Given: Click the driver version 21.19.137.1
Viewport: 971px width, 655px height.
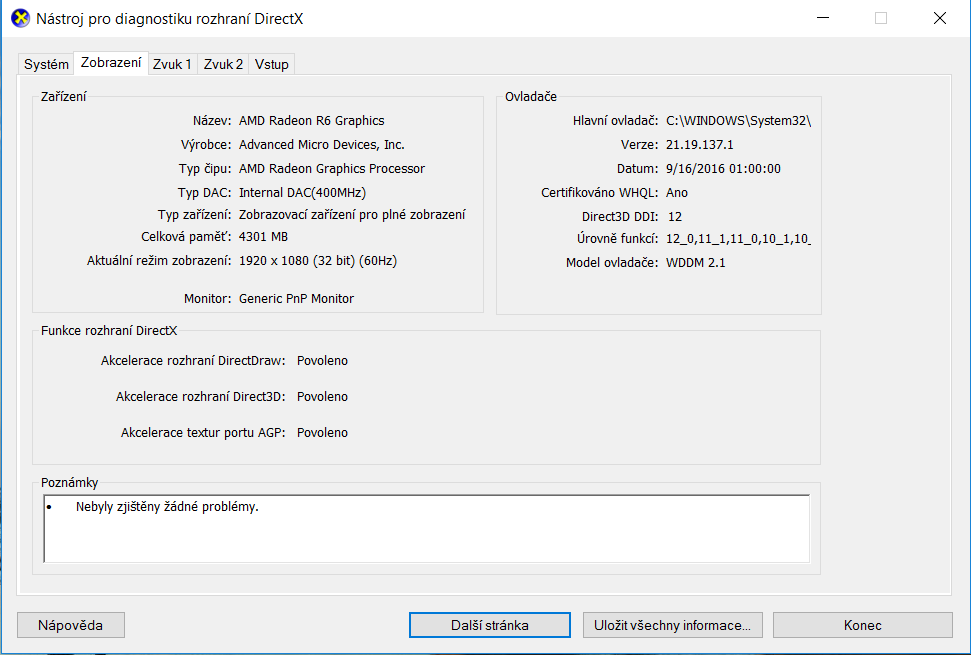Looking at the screenshot, I should pyautogui.click(x=699, y=145).
